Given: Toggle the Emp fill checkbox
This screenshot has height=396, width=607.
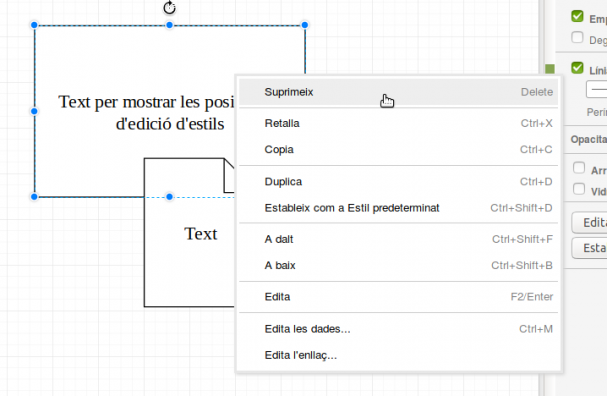Looking at the screenshot, I should (x=577, y=16).
